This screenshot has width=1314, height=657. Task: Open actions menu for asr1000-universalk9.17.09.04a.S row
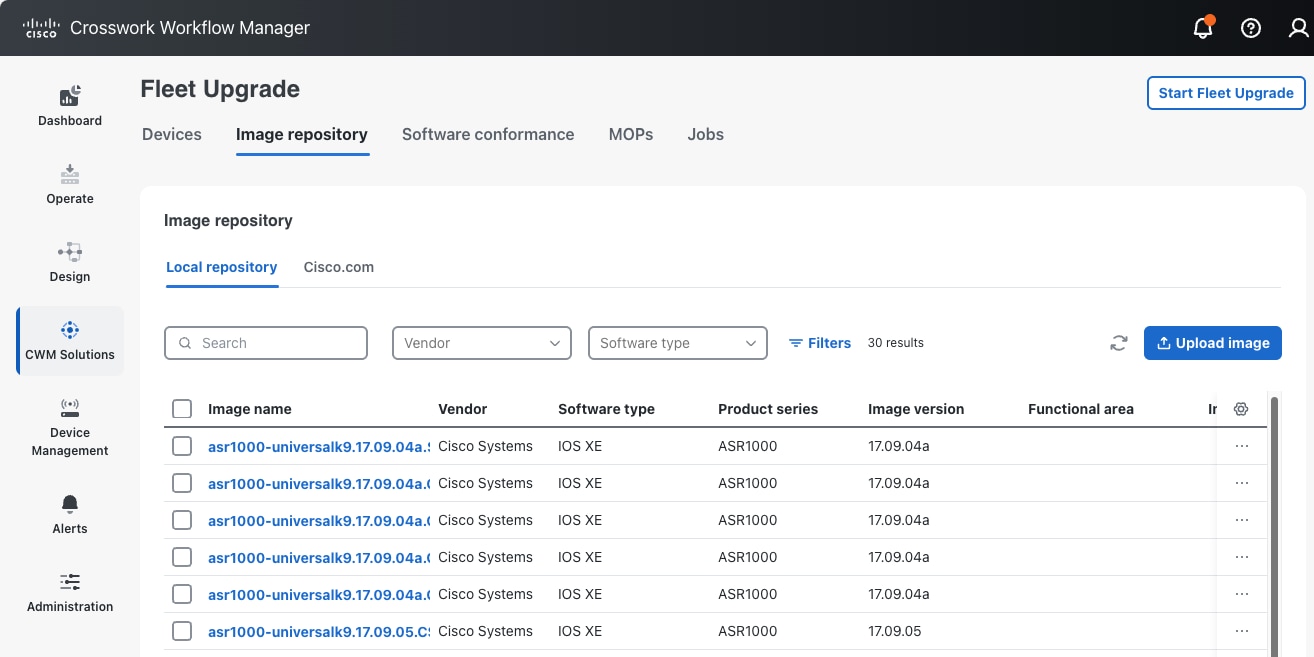(x=1242, y=446)
